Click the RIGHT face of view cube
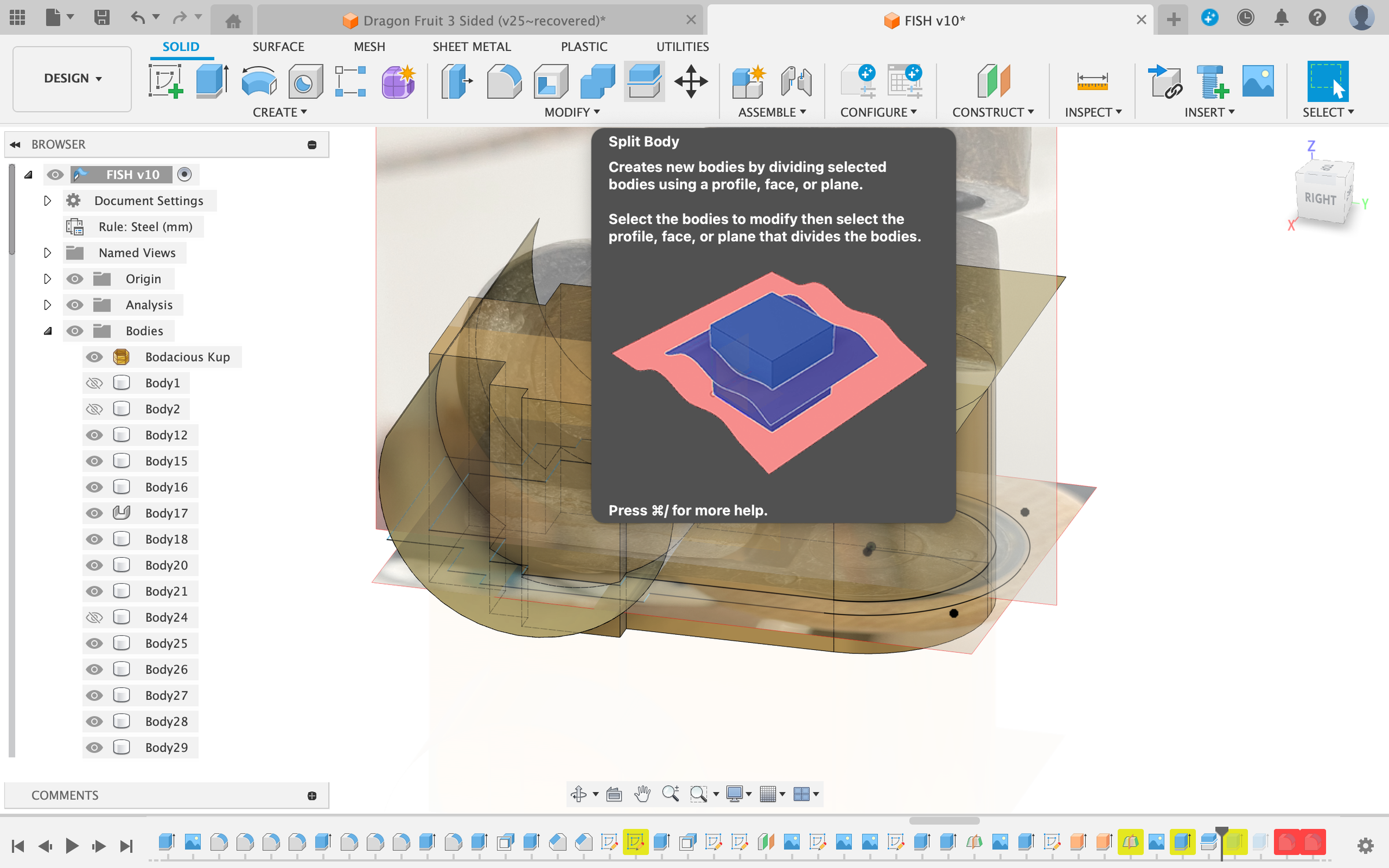 click(x=1320, y=198)
